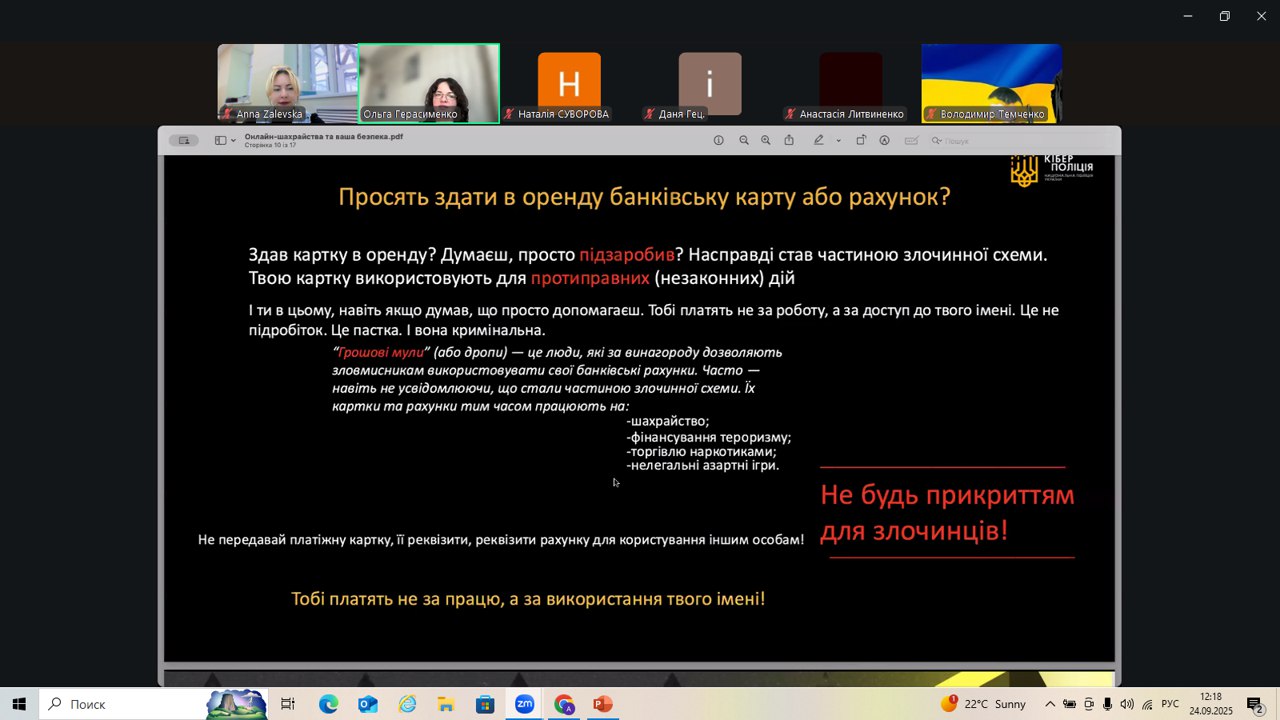Click the zoom out magnifier in PDF toolbar
1280x720 pixels.
pos(744,141)
